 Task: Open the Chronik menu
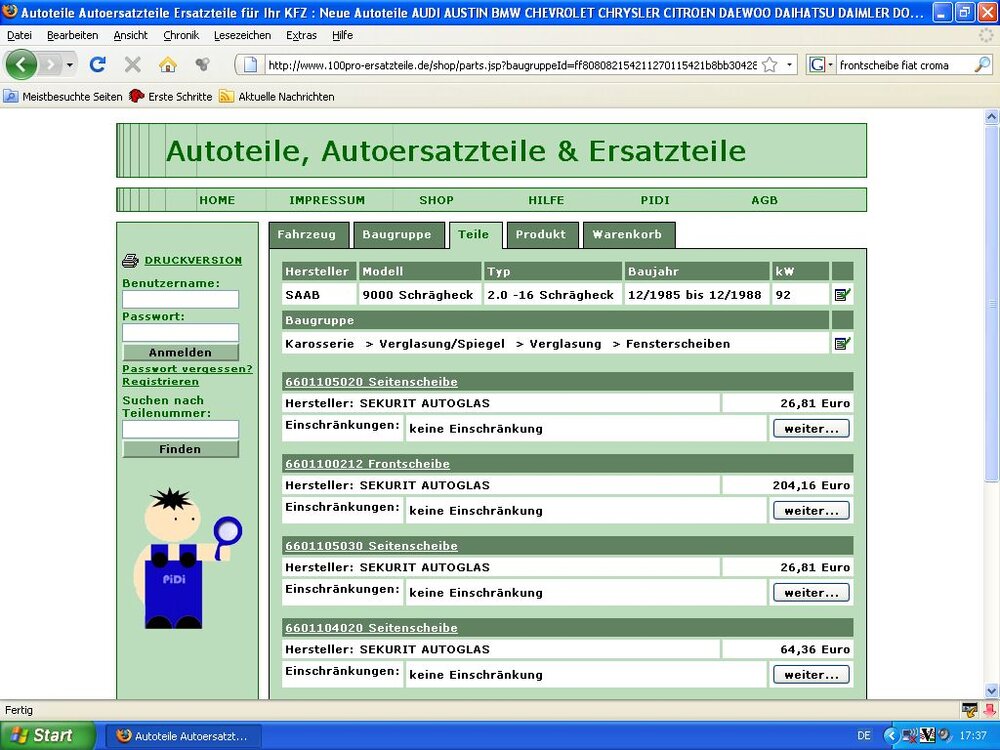(x=181, y=36)
